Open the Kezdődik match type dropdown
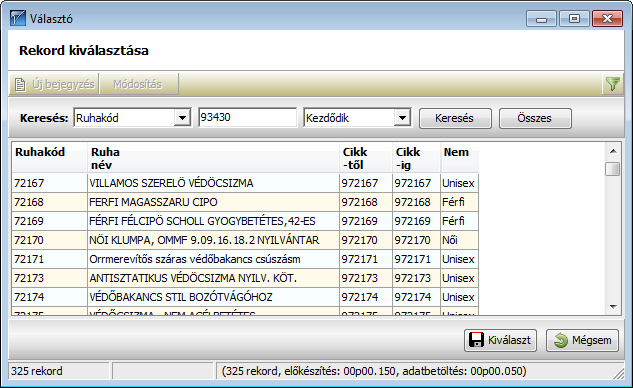This screenshot has width=633, height=388. (x=402, y=118)
